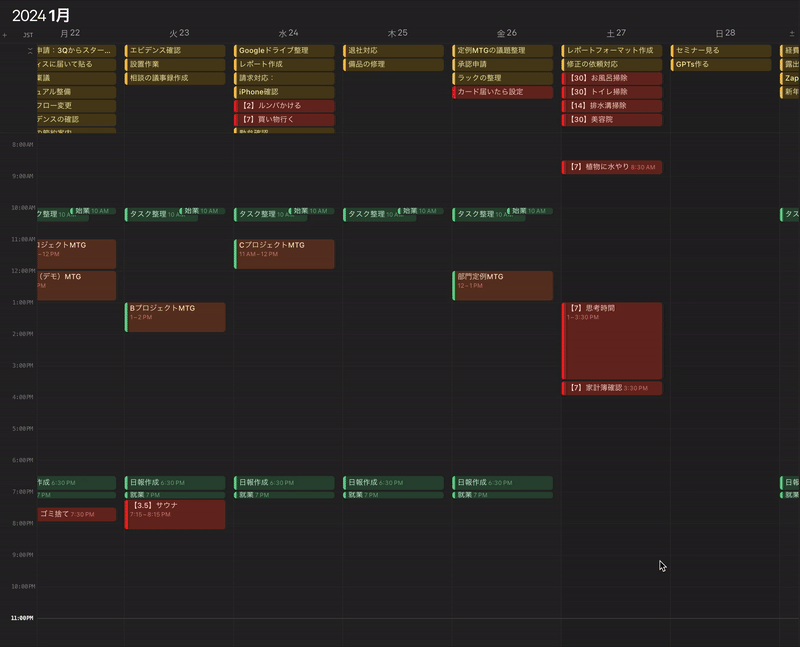Open Tuesday's 日報作成 6:30 PM event
This screenshot has height=647, width=800.
tap(175, 483)
